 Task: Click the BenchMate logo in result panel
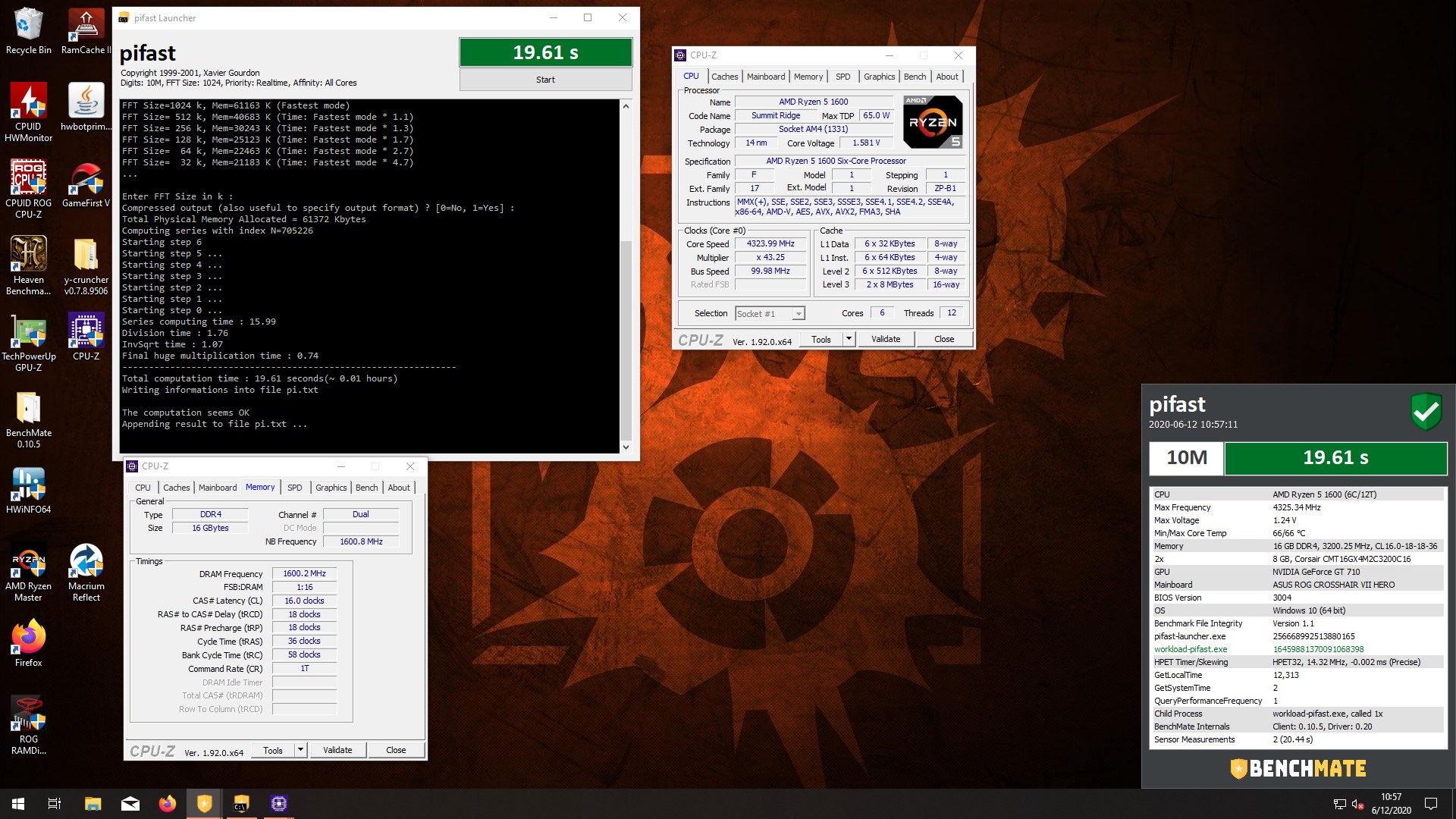(x=1298, y=768)
